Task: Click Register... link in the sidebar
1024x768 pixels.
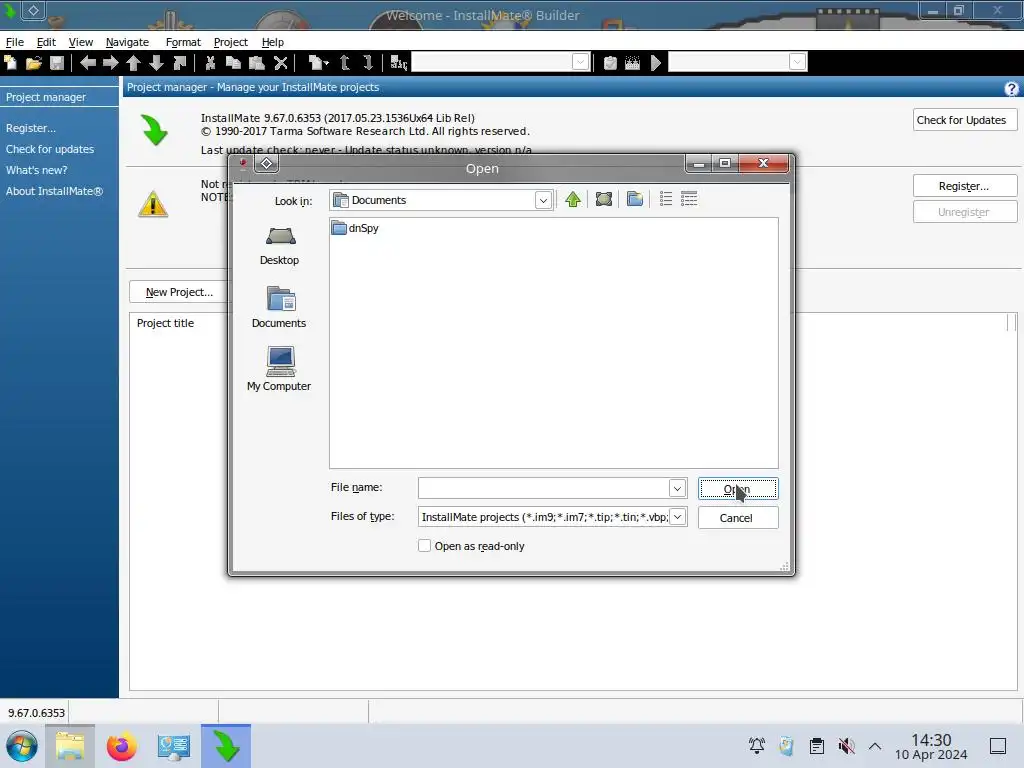Action: click(31, 128)
